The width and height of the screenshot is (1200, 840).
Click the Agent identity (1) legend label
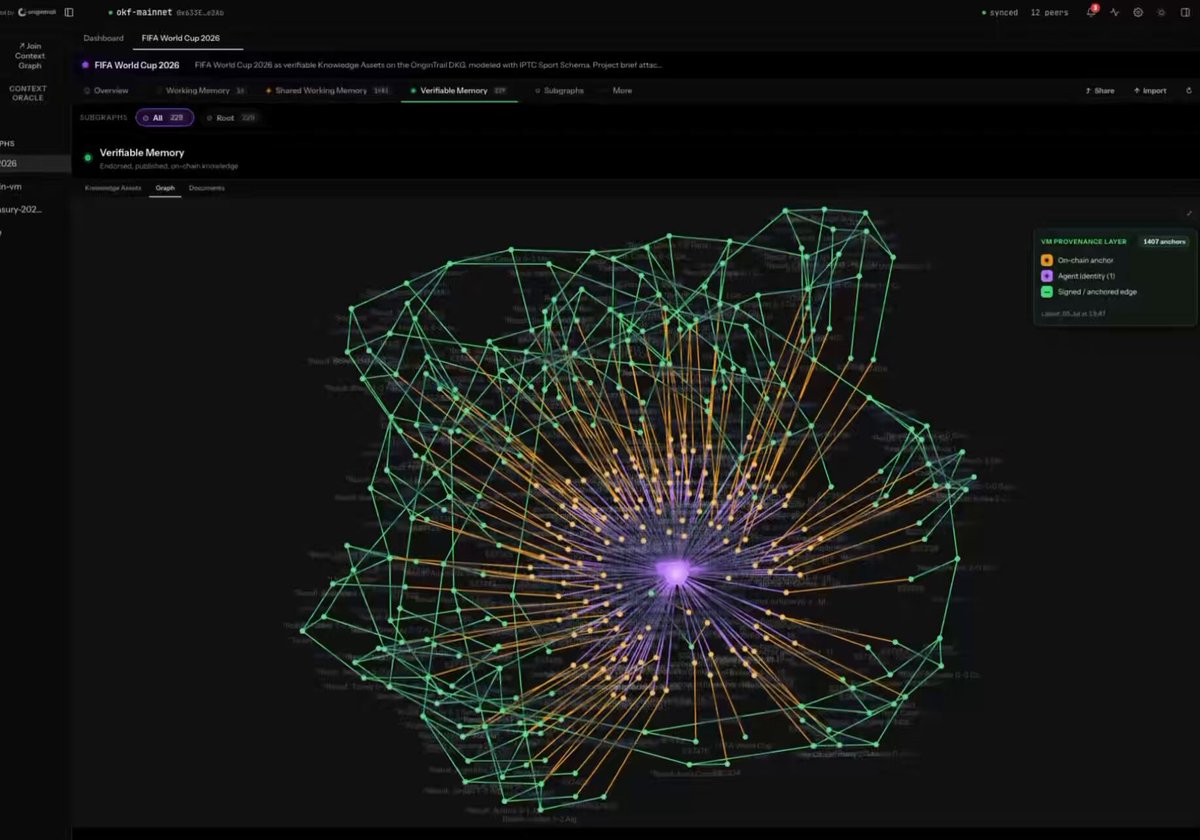1086,276
